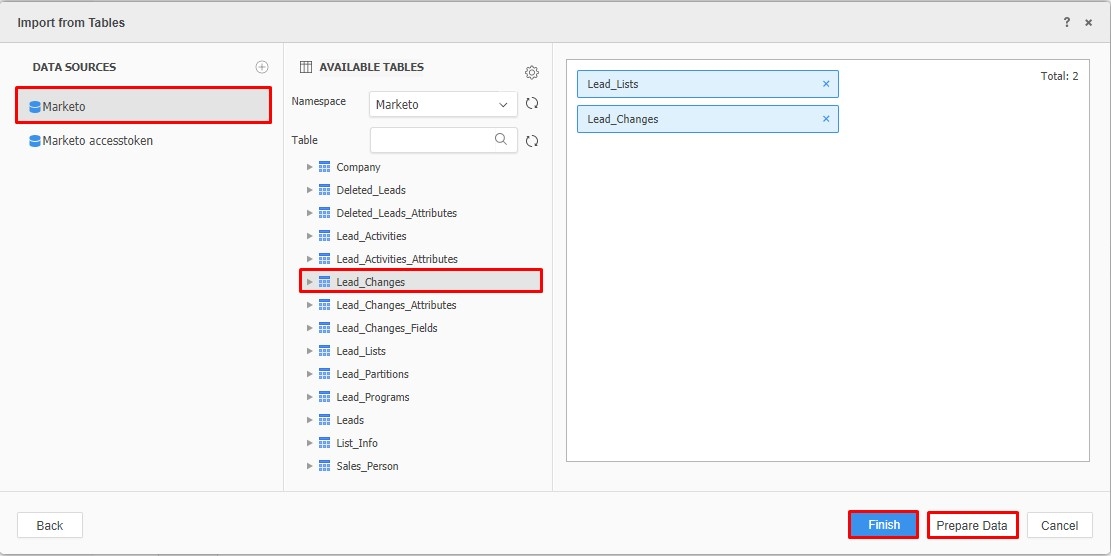
Task: Select Lead_Activities table icon
Action: point(325,236)
